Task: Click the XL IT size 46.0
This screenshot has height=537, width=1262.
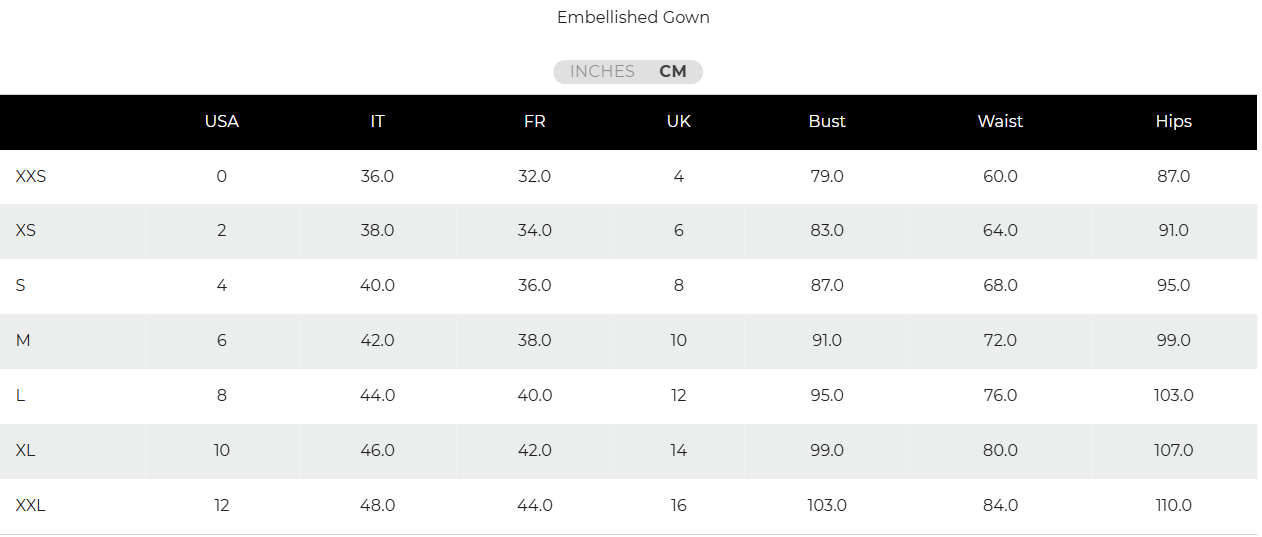Action: point(377,451)
